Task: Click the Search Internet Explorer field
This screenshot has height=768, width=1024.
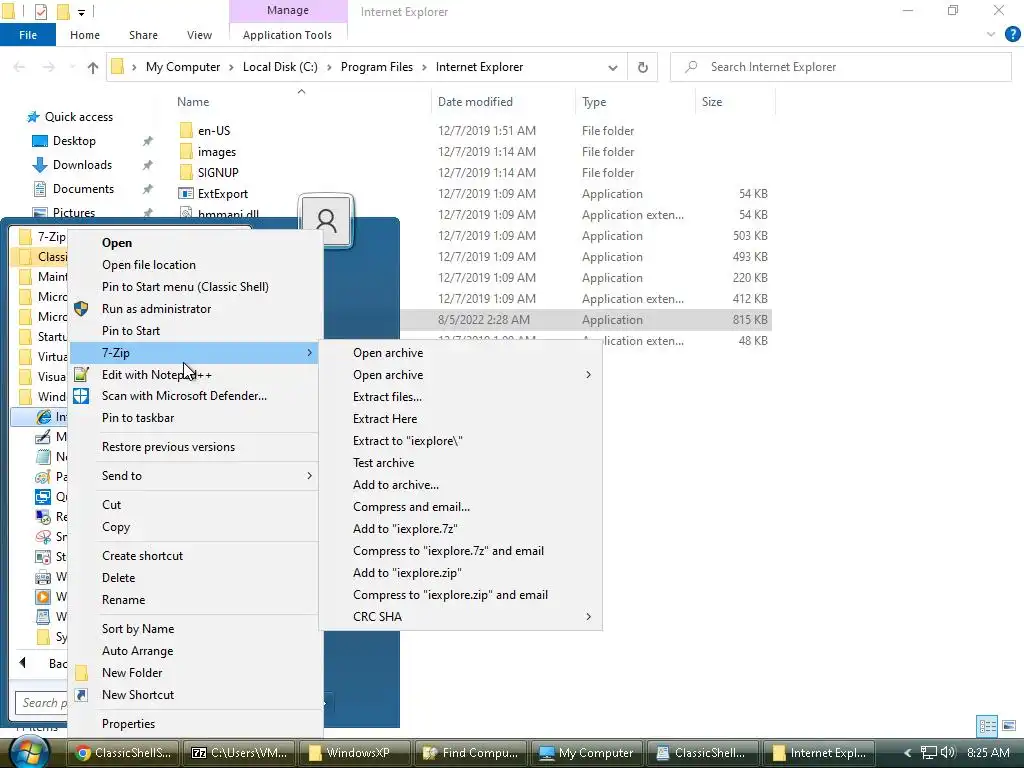Action: click(x=841, y=67)
